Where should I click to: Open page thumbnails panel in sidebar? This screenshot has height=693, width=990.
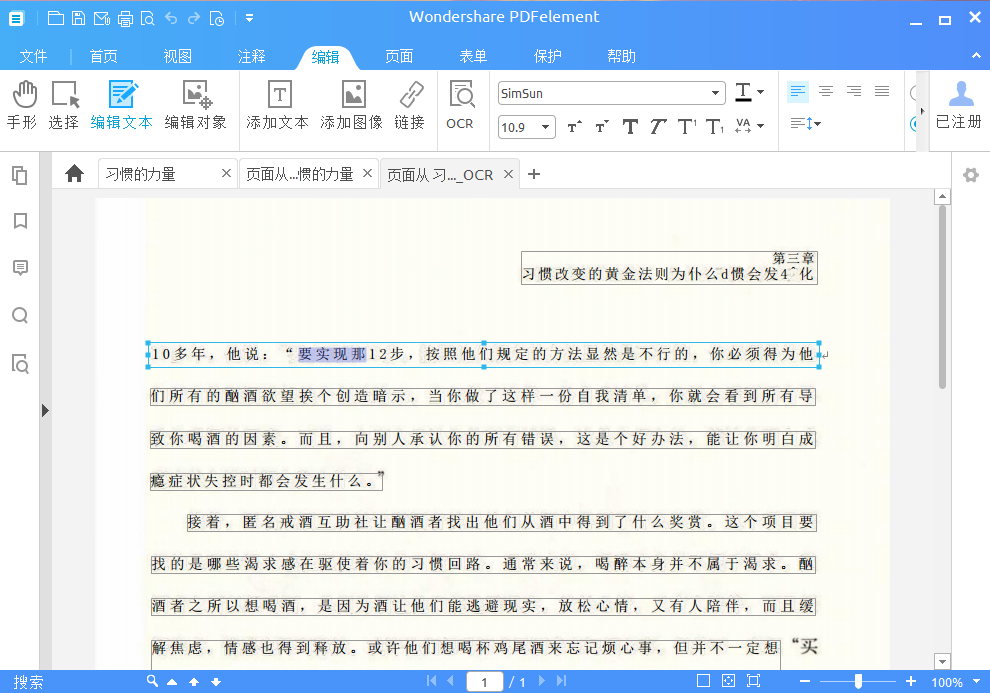20,175
